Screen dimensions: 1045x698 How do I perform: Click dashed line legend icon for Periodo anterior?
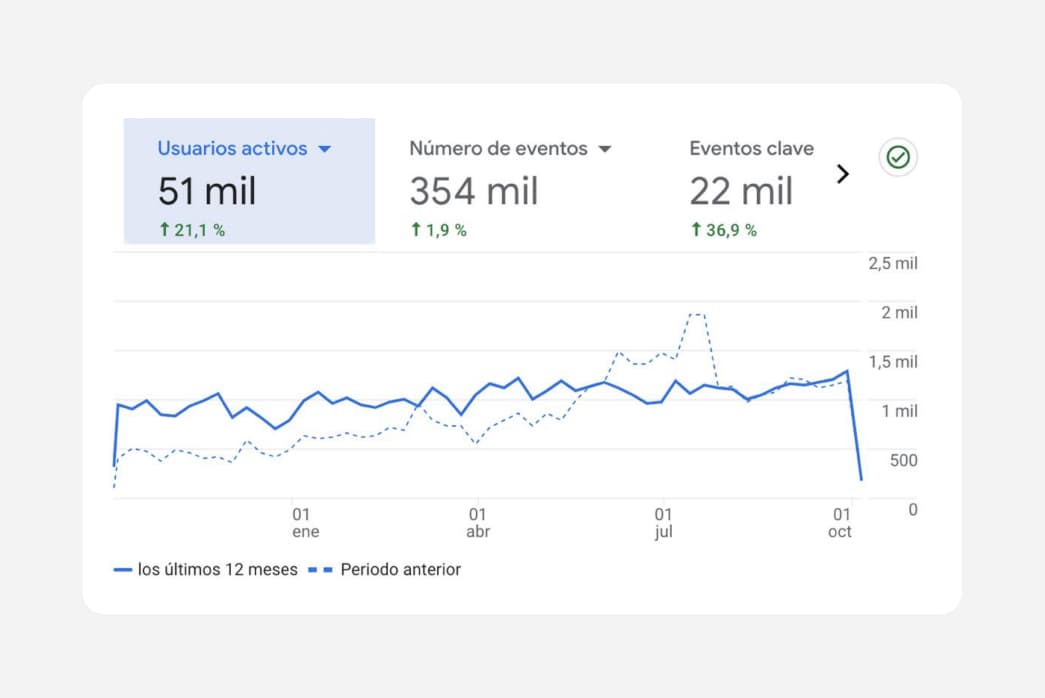click(321, 570)
